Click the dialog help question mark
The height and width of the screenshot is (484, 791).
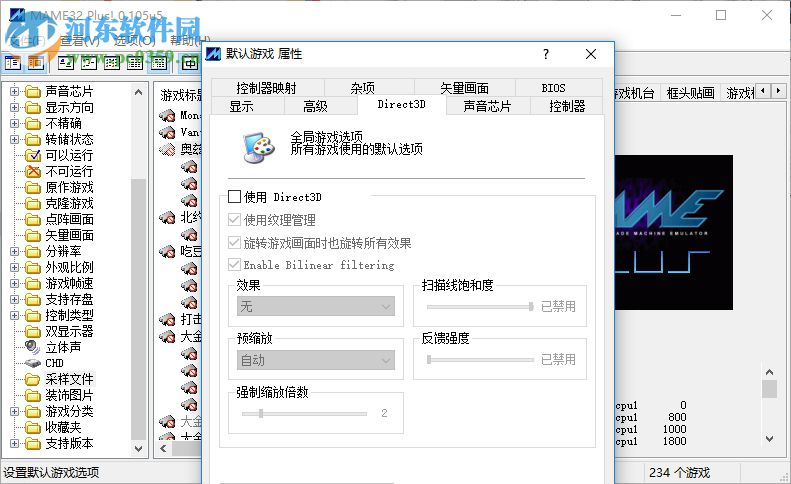[x=546, y=54]
